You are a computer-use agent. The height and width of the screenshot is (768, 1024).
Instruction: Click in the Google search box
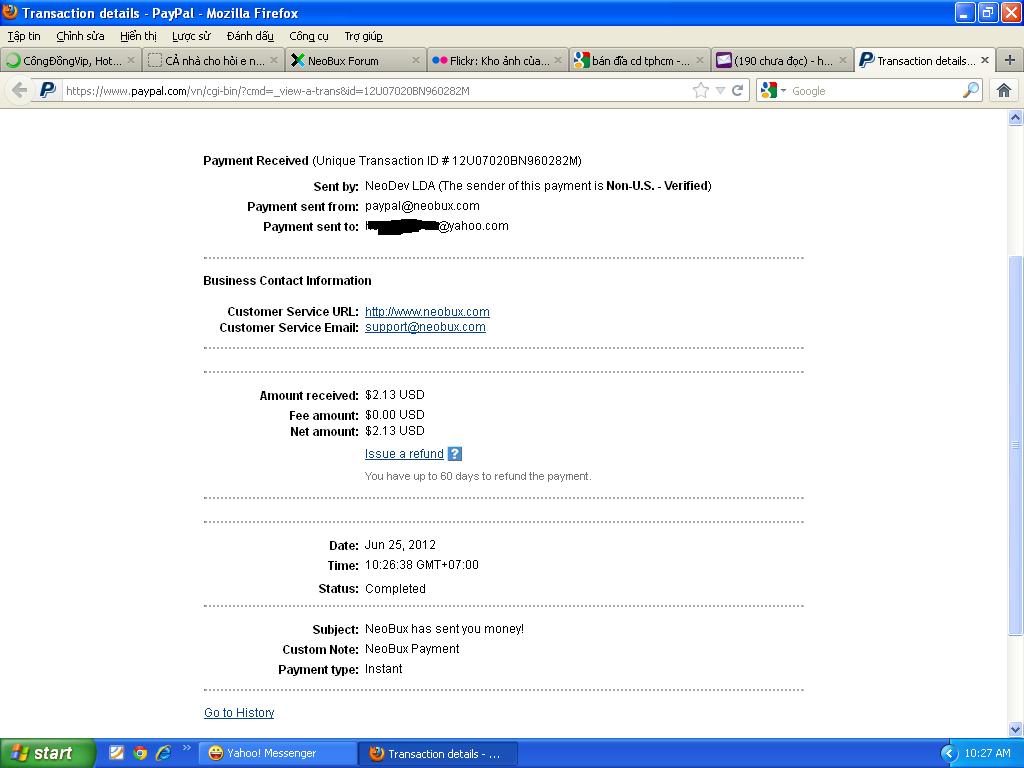point(875,91)
